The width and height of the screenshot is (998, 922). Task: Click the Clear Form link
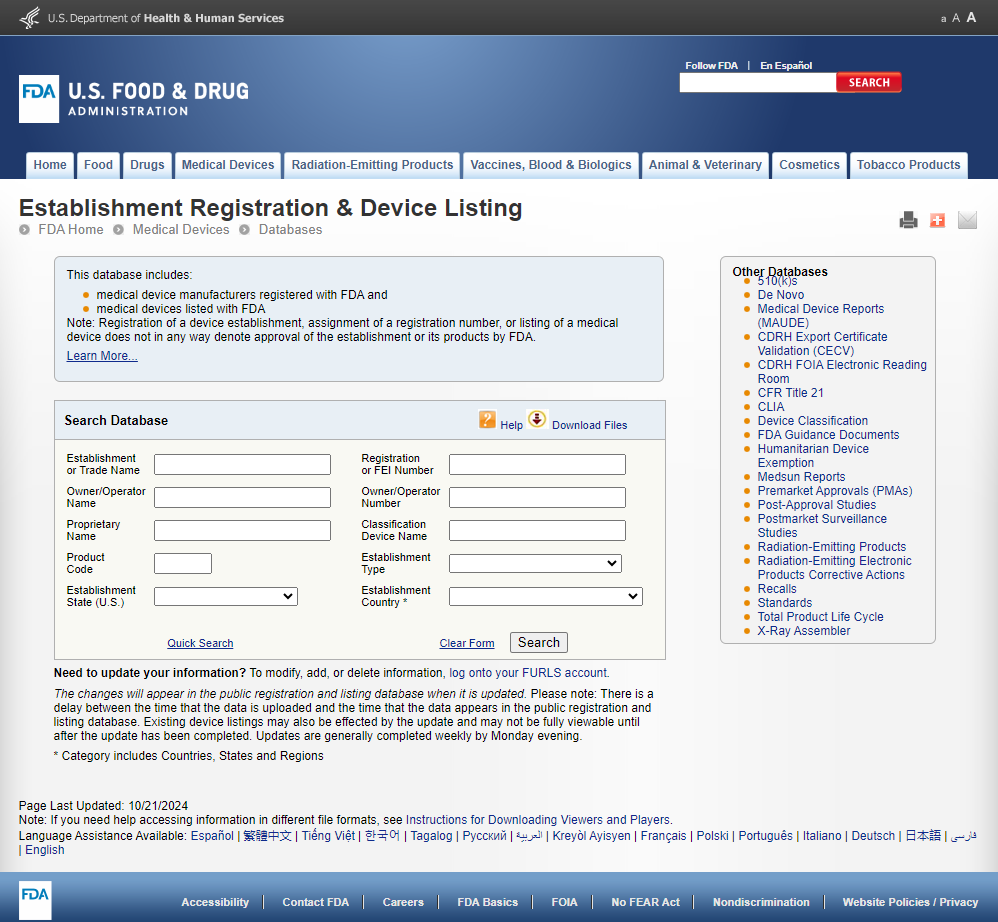467,644
